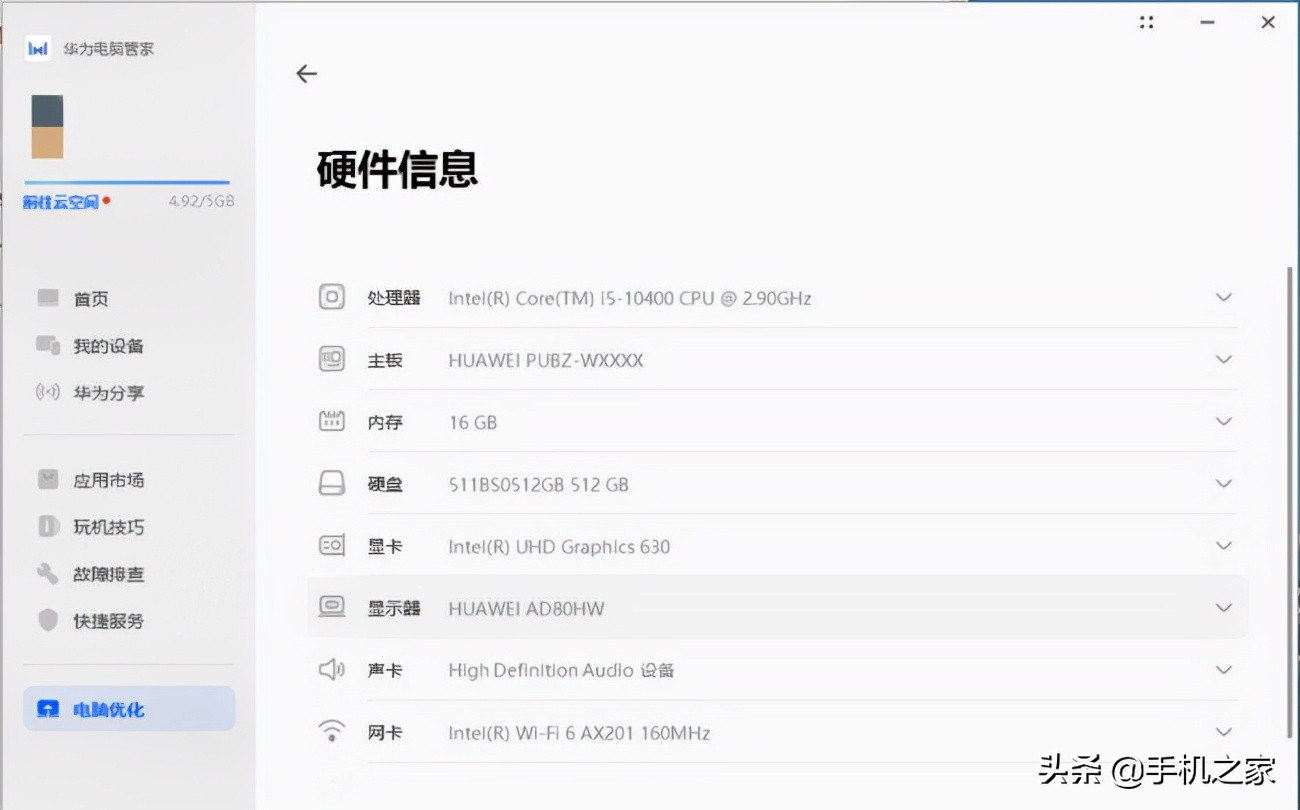The height and width of the screenshot is (810, 1300).
Task: Click the 我的设备 devices icon
Action: 48,345
